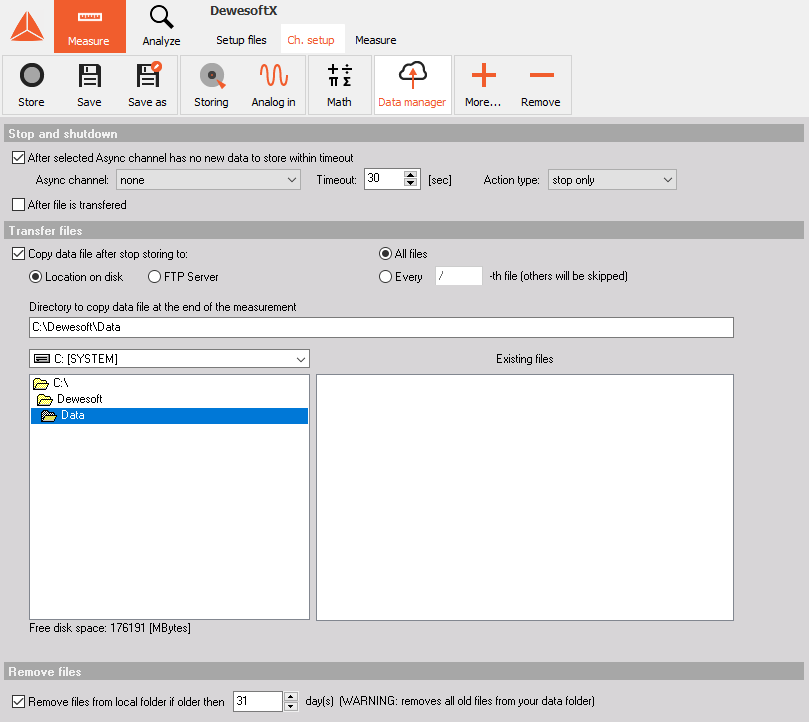Image resolution: width=809 pixels, height=722 pixels.
Task: Click the Transfer files section header
Action: point(404,231)
